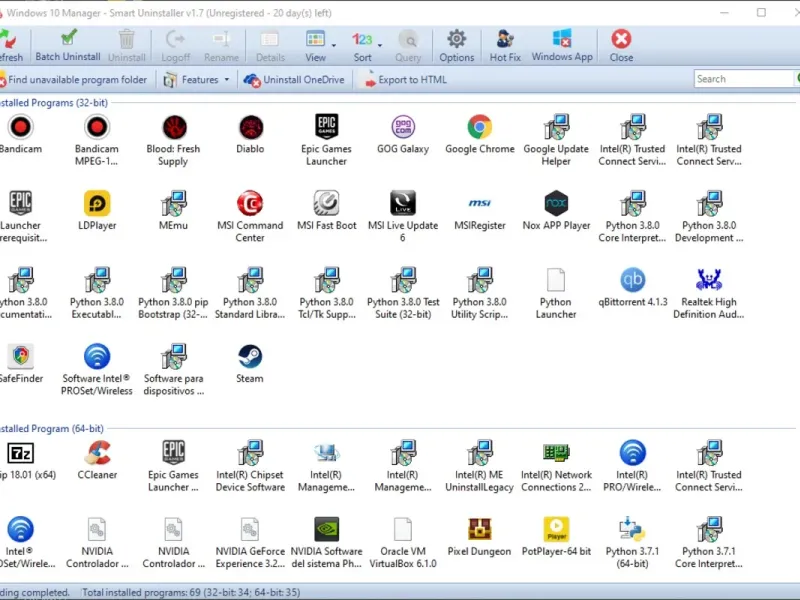Click the View toolbar button
800x600 pixels.
pyautogui.click(x=315, y=45)
